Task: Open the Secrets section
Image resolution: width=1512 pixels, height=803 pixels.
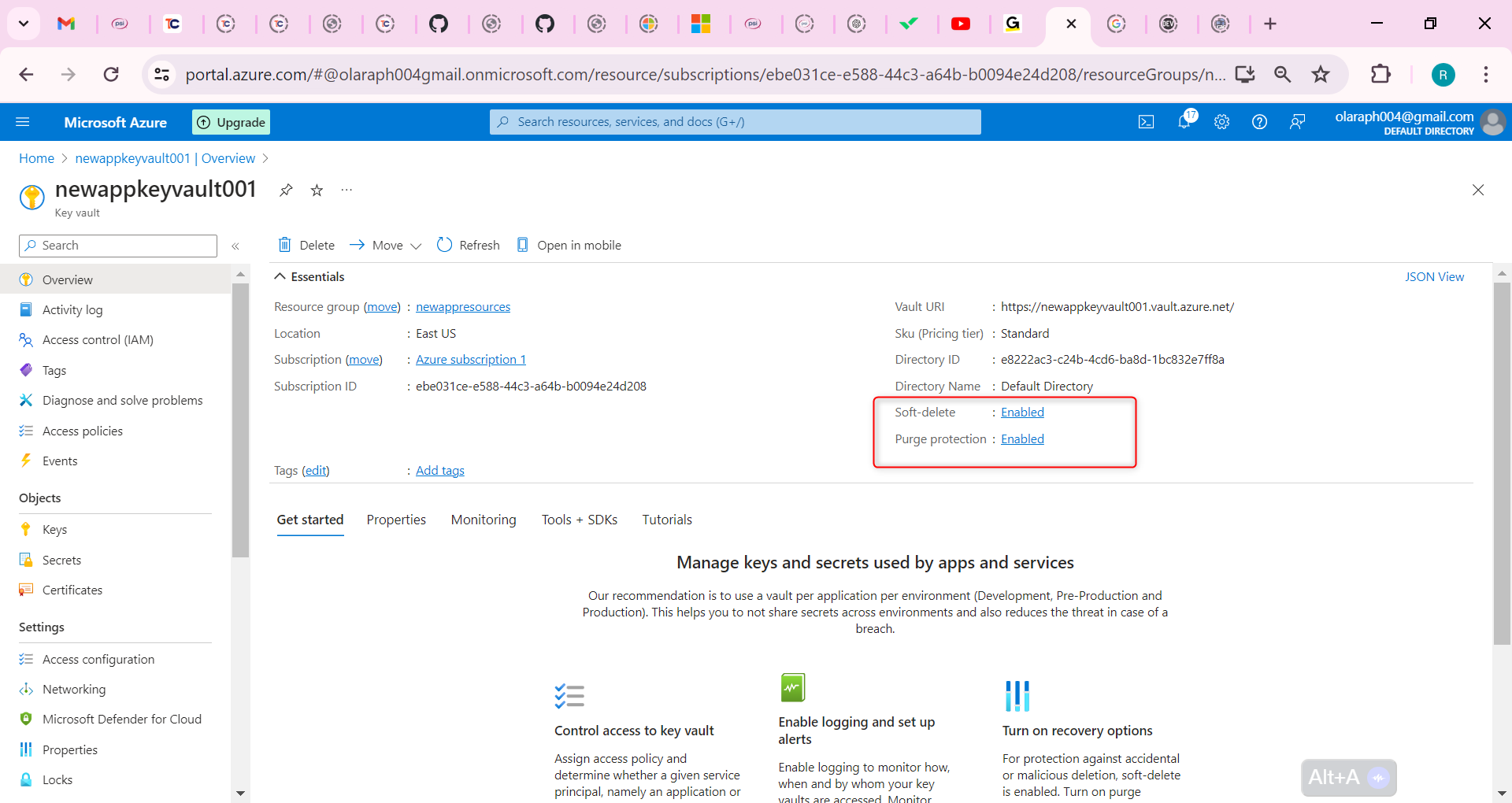Action: click(x=61, y=559)
